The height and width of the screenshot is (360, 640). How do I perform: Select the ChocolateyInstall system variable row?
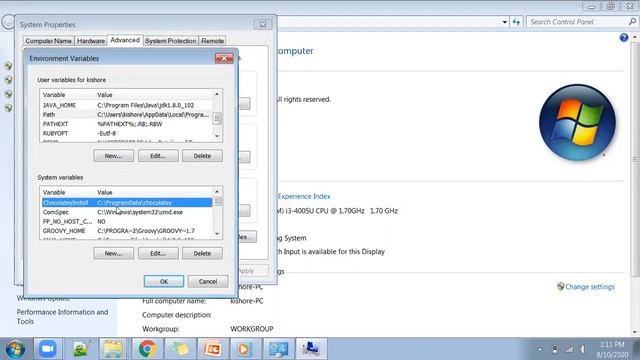tap(127, 203)
